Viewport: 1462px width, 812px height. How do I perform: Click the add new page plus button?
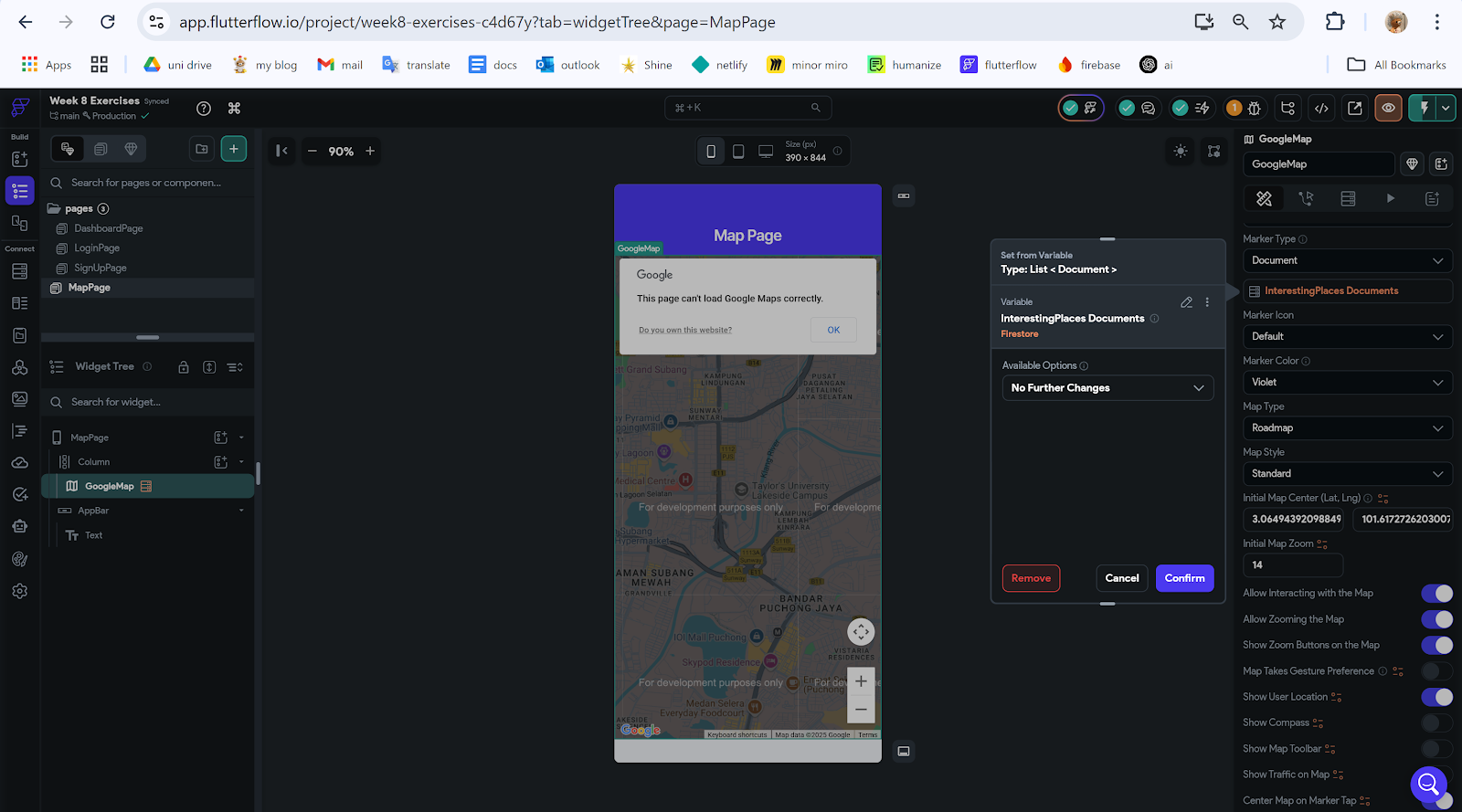(x=234, y=149)
